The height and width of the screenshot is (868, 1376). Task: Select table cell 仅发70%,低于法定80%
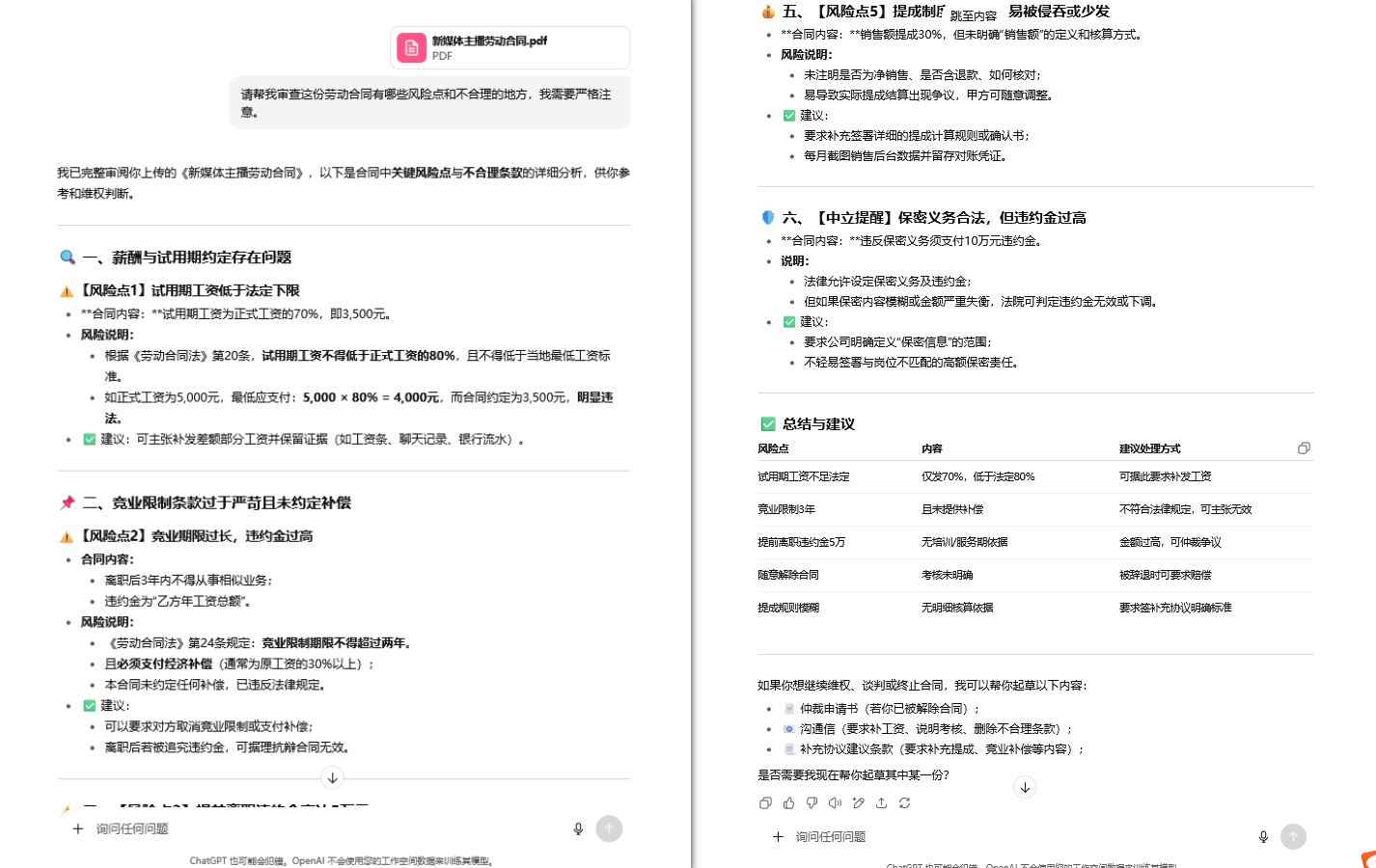pyautogui.click(x=978, y=476)
